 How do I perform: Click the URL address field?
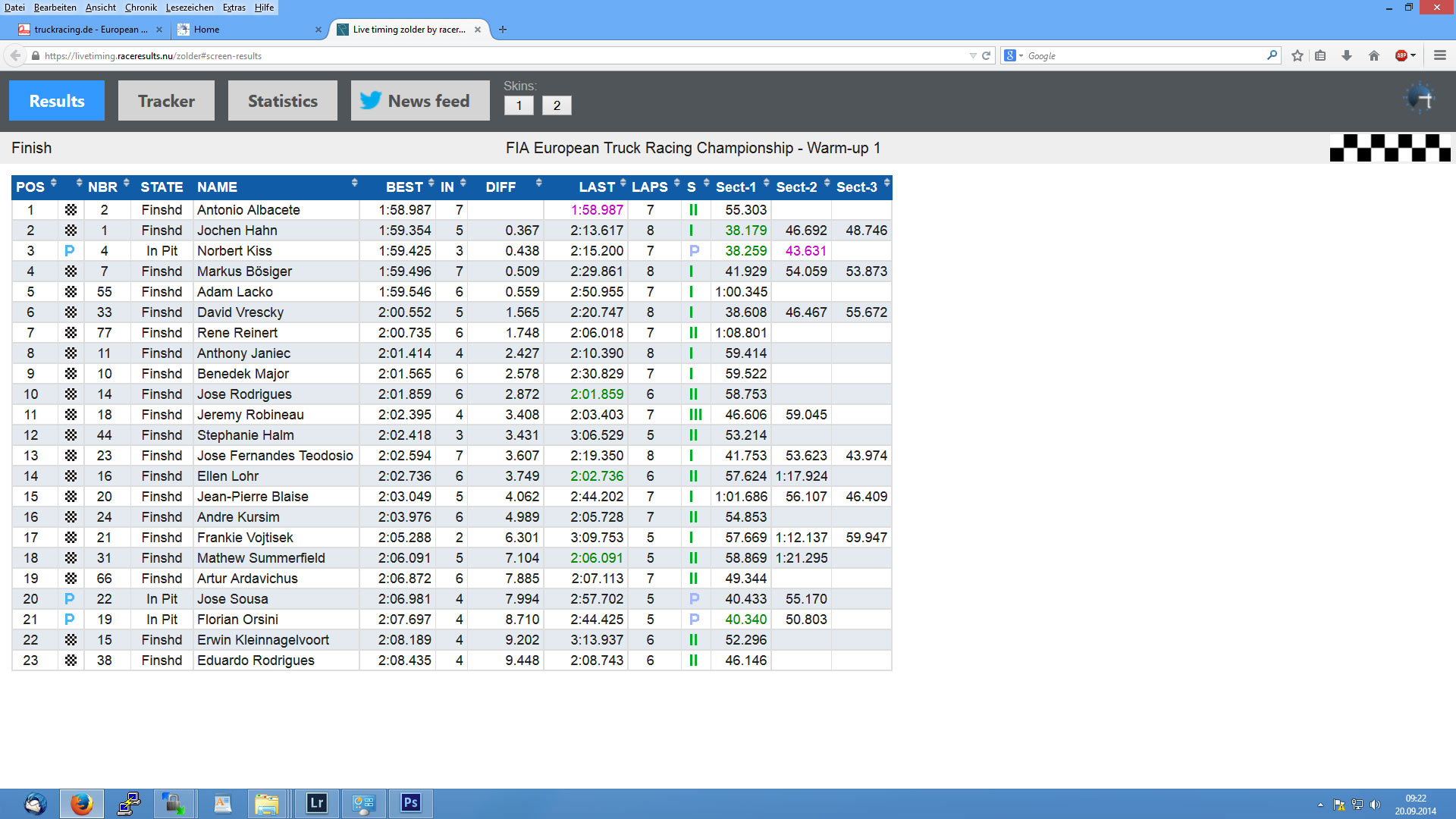tap(500, 55)
